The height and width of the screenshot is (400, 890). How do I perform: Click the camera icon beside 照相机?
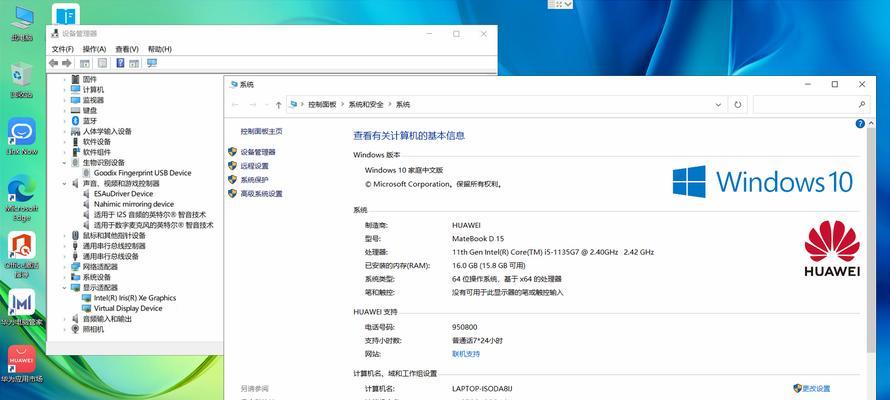click(x=75, y=329)
